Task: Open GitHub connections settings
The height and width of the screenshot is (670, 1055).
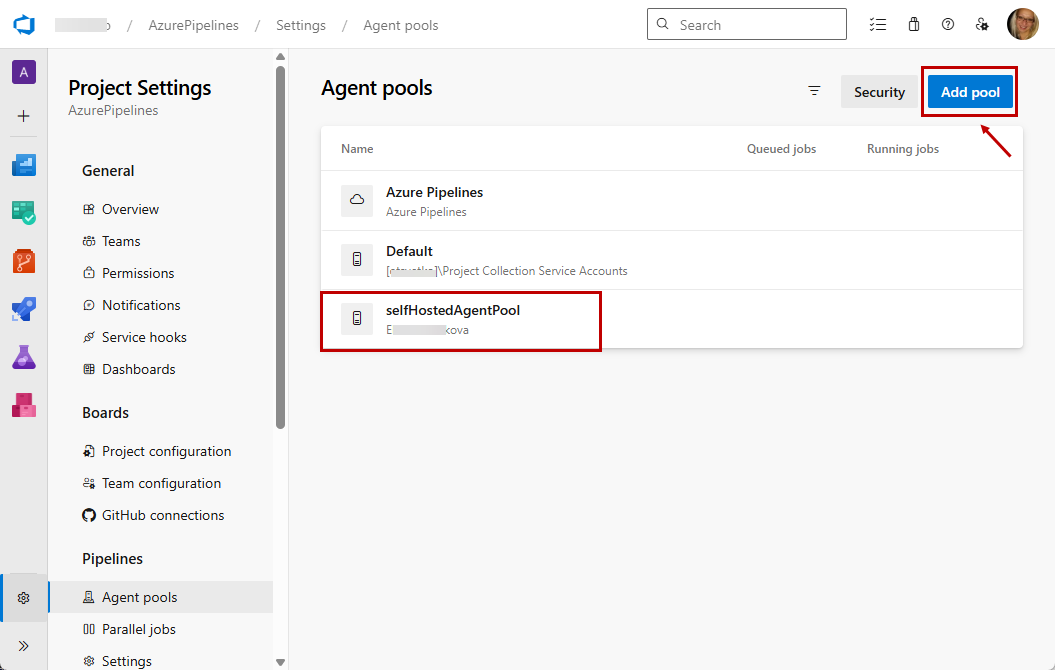Action: coord(161,515)
